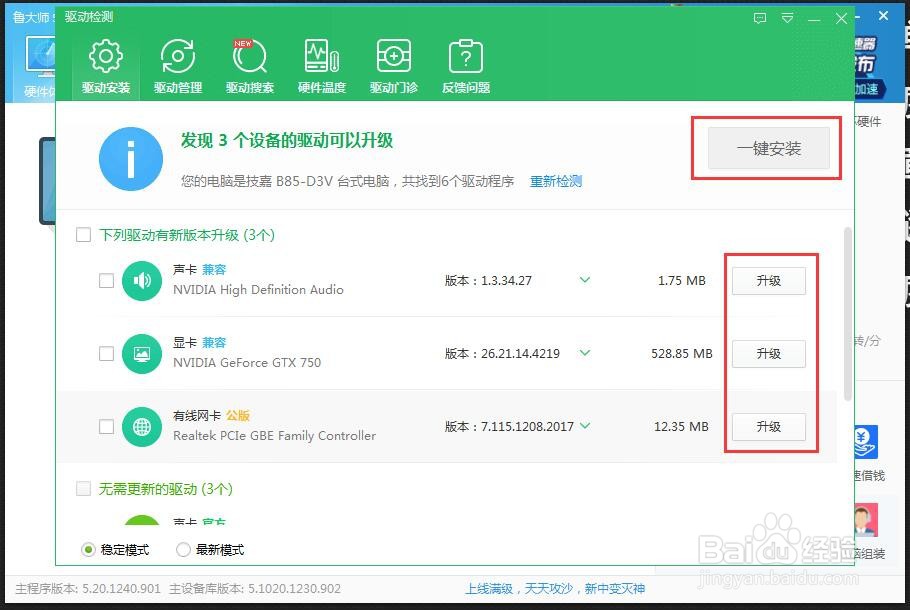
Task: Click the 装机 avatar icon in 鲁大师 sidebar
Action: (866, 519)
